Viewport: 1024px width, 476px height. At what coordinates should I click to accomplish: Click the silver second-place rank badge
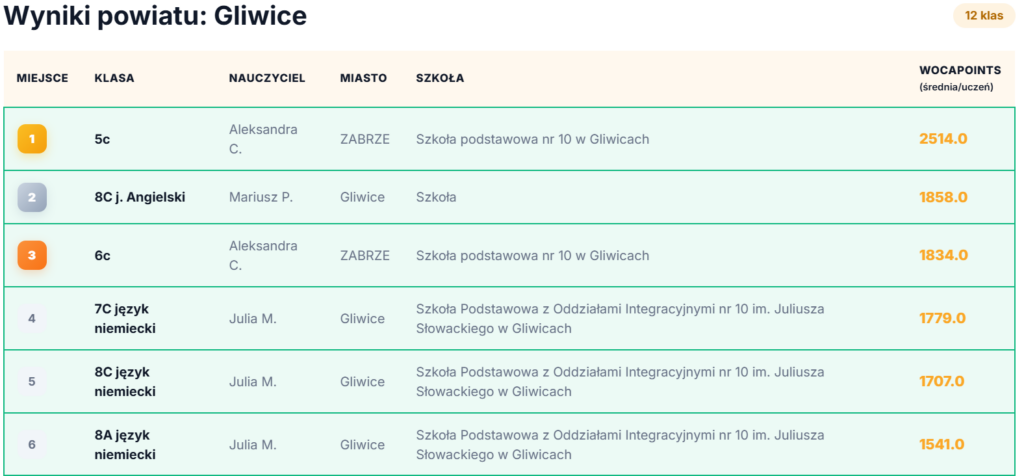click(x=32, y=197)
